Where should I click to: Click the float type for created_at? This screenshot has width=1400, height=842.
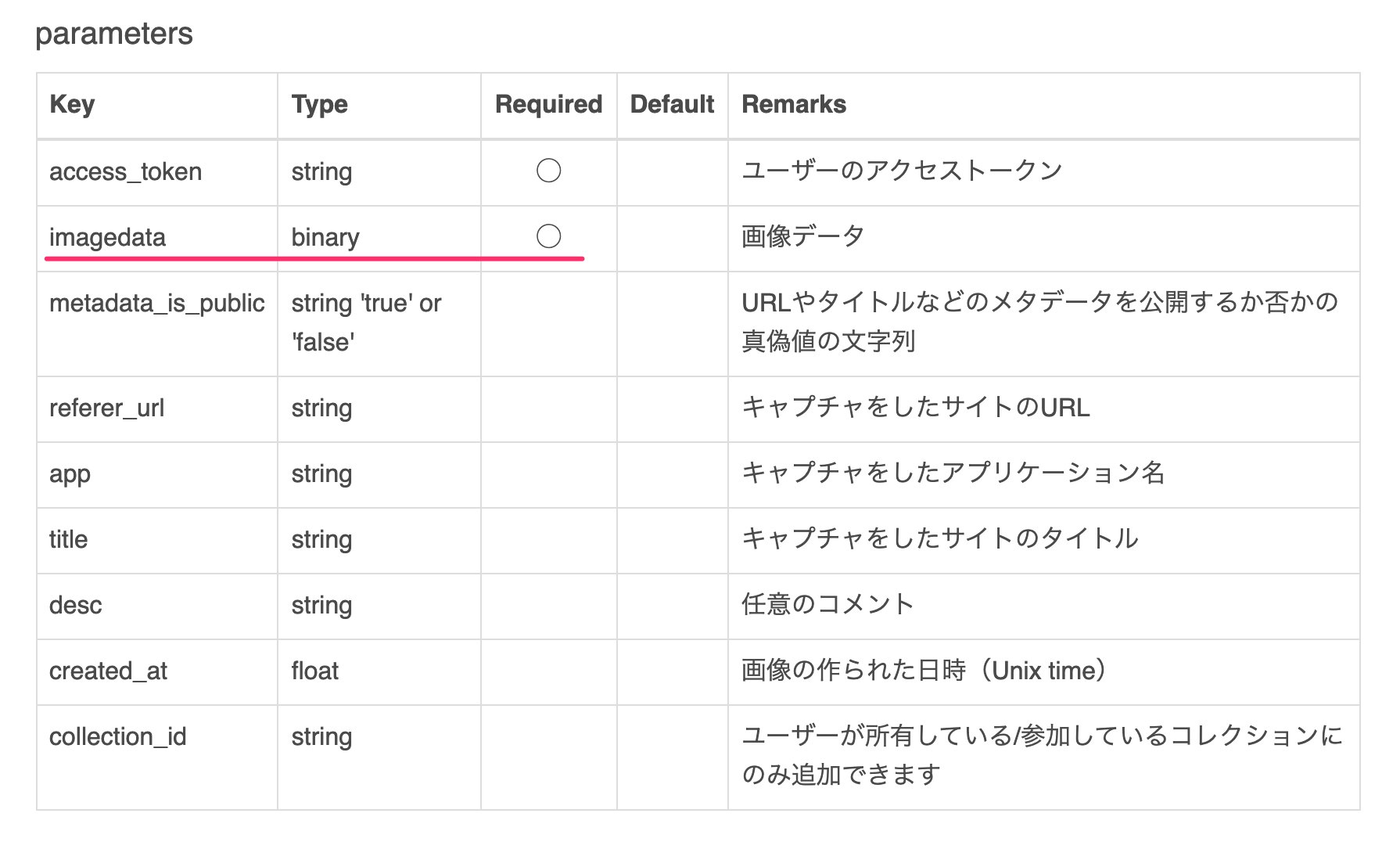coord(315,671)
